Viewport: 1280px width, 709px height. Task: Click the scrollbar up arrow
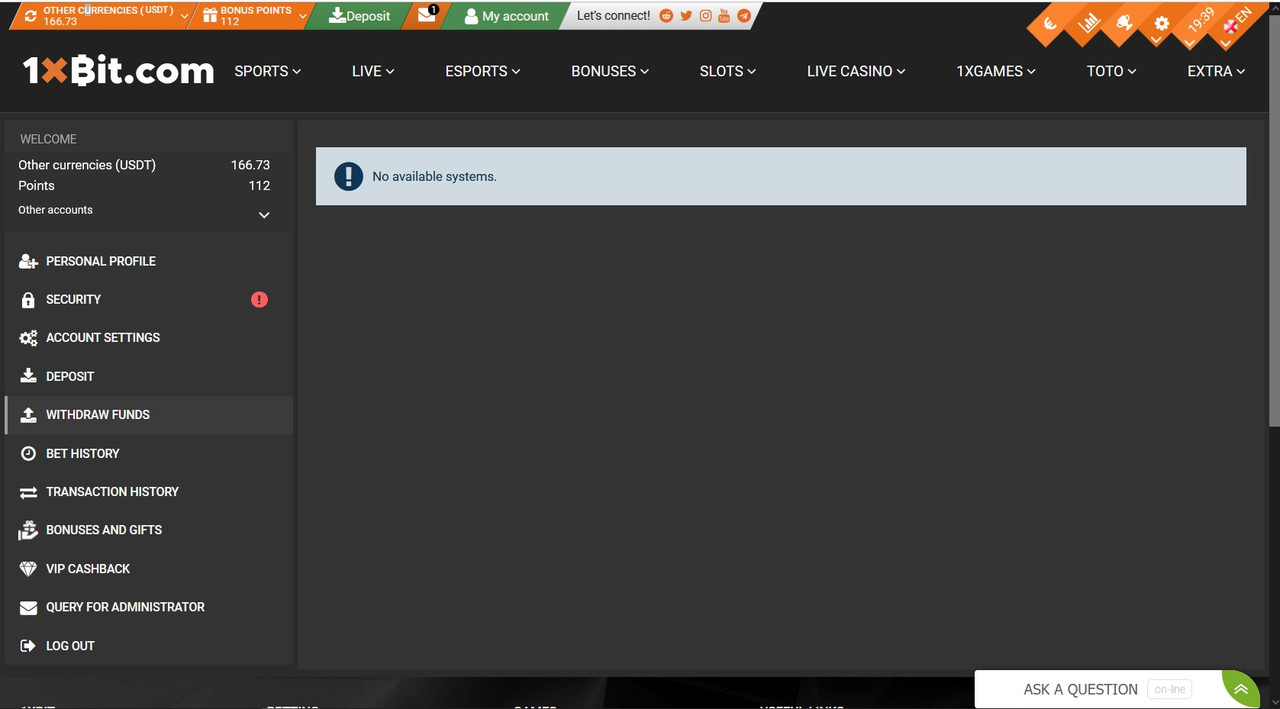[x=1274, y=7]
